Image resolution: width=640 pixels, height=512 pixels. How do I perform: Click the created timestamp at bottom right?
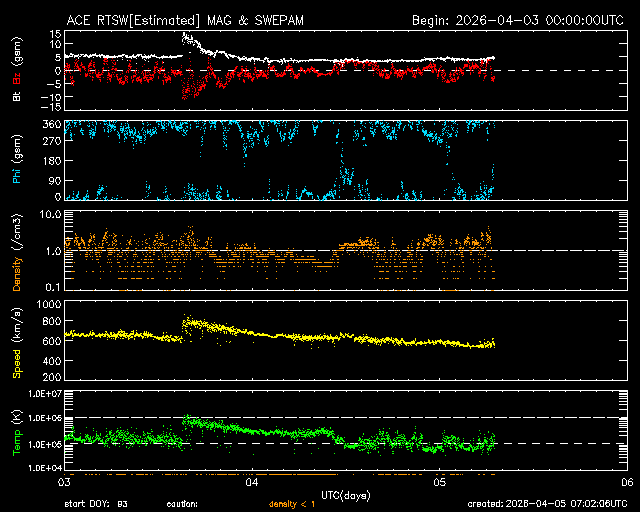[x=546, y=504]
